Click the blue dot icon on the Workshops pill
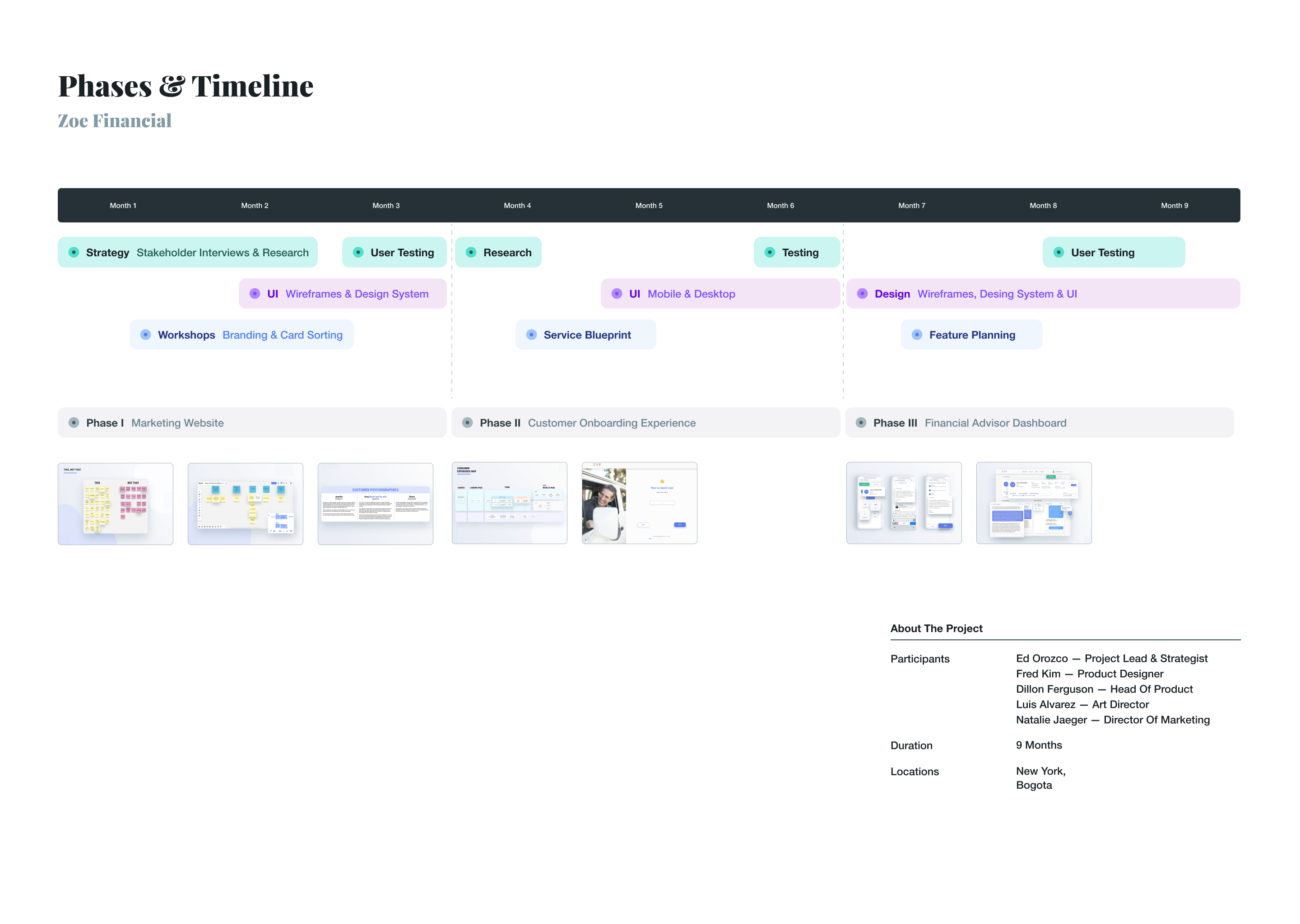 [x=145, y=335]
